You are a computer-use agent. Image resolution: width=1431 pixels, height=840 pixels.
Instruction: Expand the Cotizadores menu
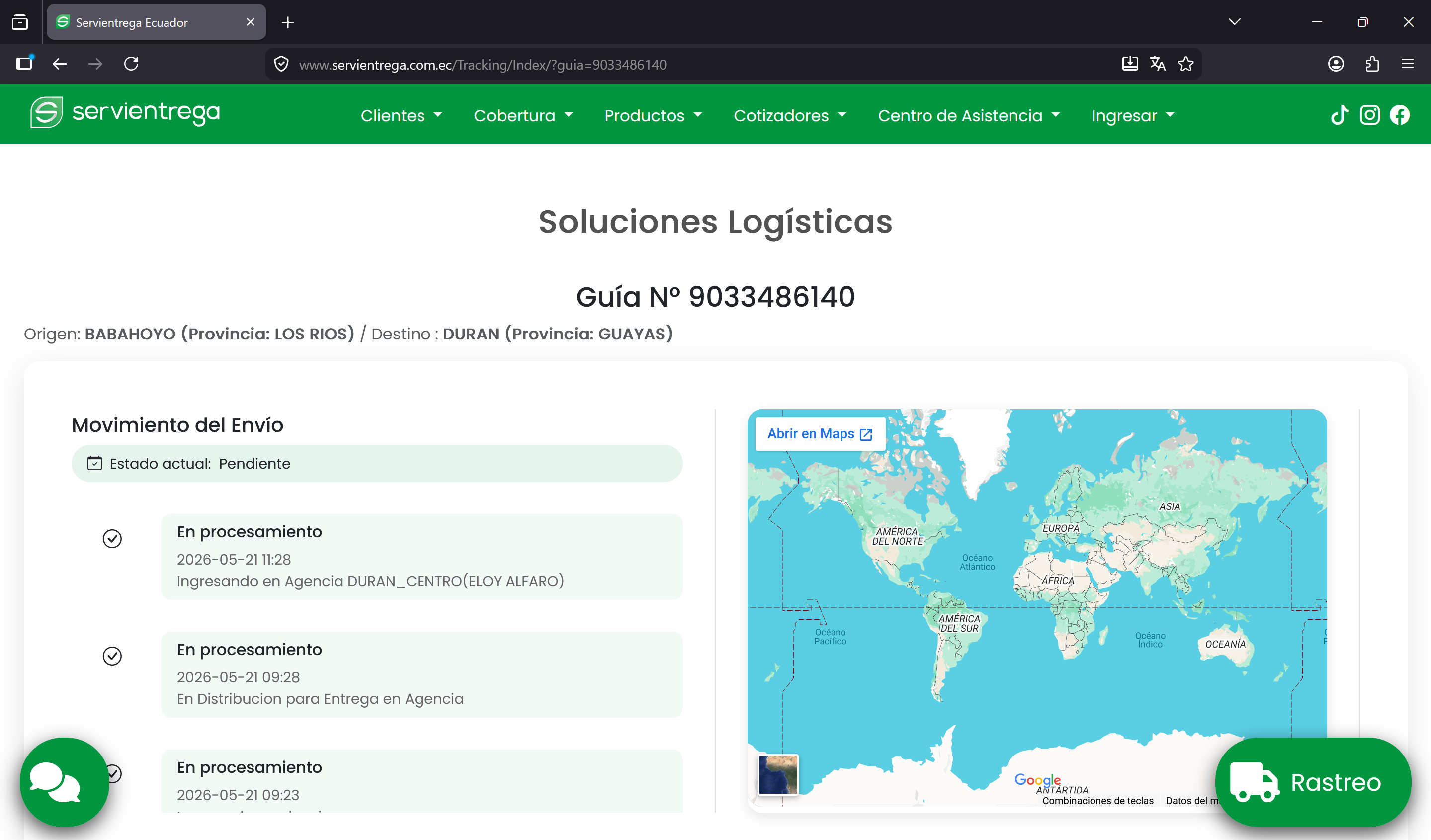click(790, 115)
